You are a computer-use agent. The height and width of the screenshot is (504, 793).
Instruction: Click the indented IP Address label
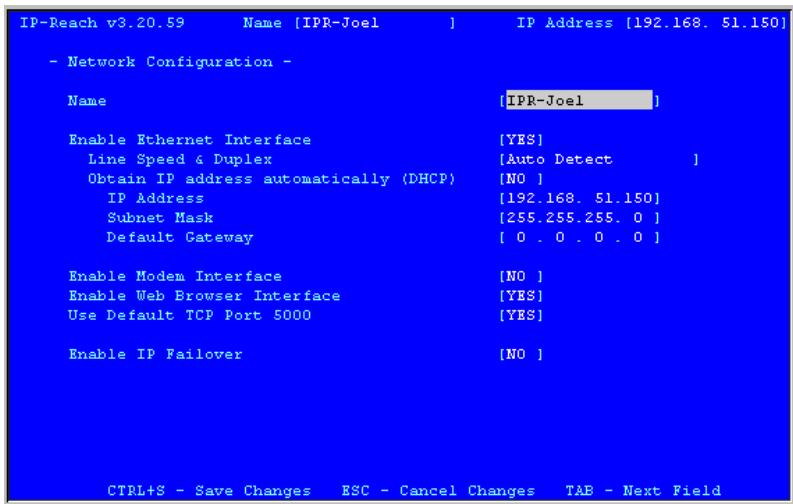155,198
